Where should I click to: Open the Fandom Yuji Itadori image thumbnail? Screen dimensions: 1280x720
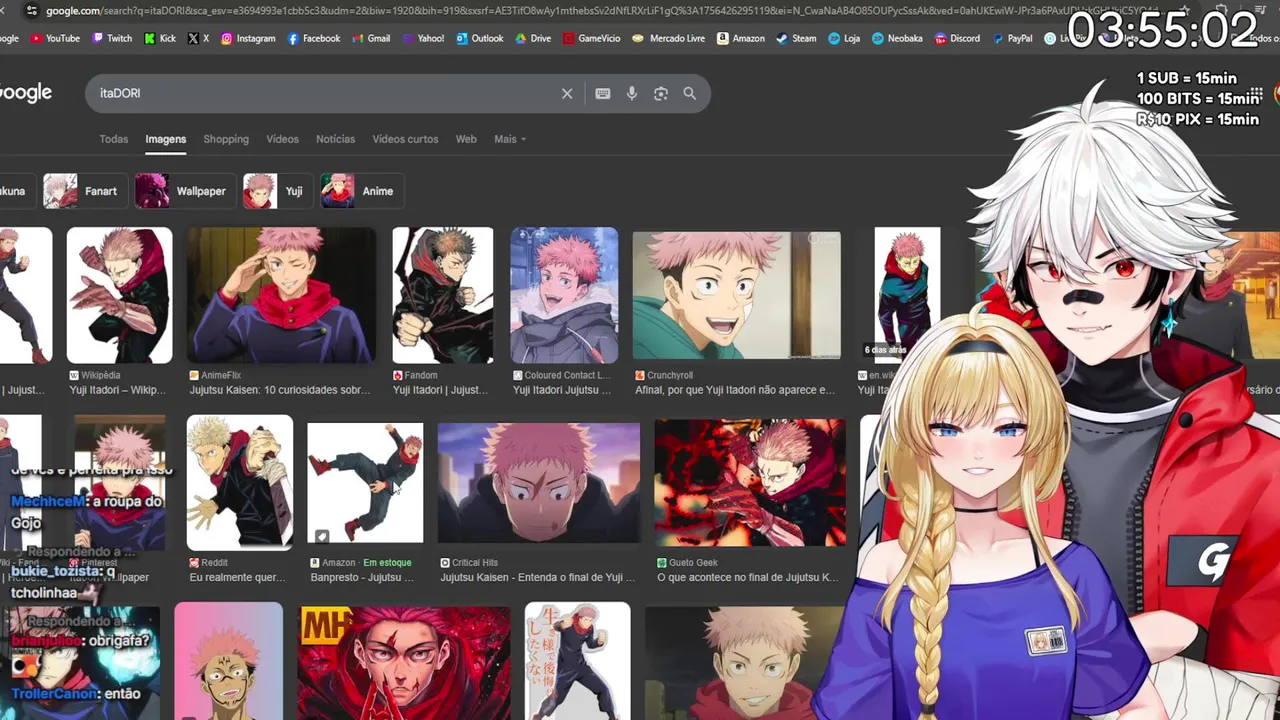pos(443,295)
